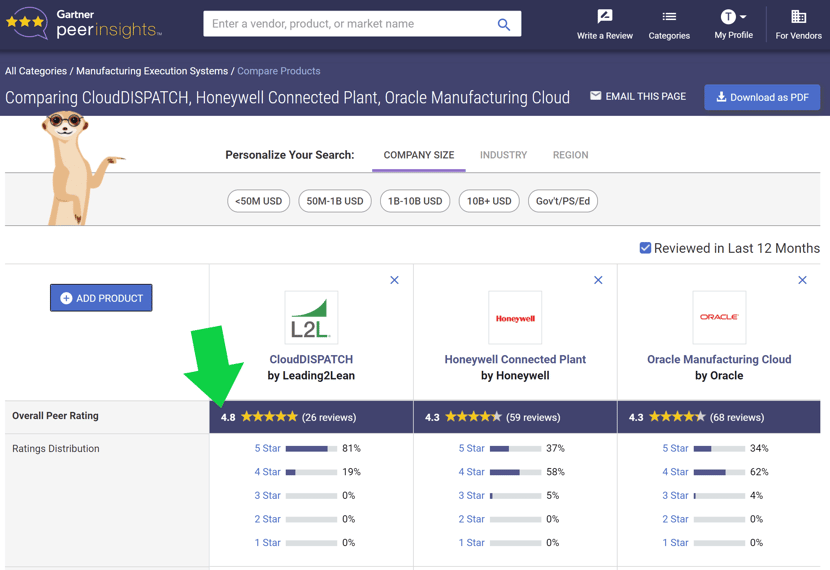This screenshot has height=570, width=830.
Task: Click CloudDISPATCH 81% five-star bar
Action: [x=311, y=448]
